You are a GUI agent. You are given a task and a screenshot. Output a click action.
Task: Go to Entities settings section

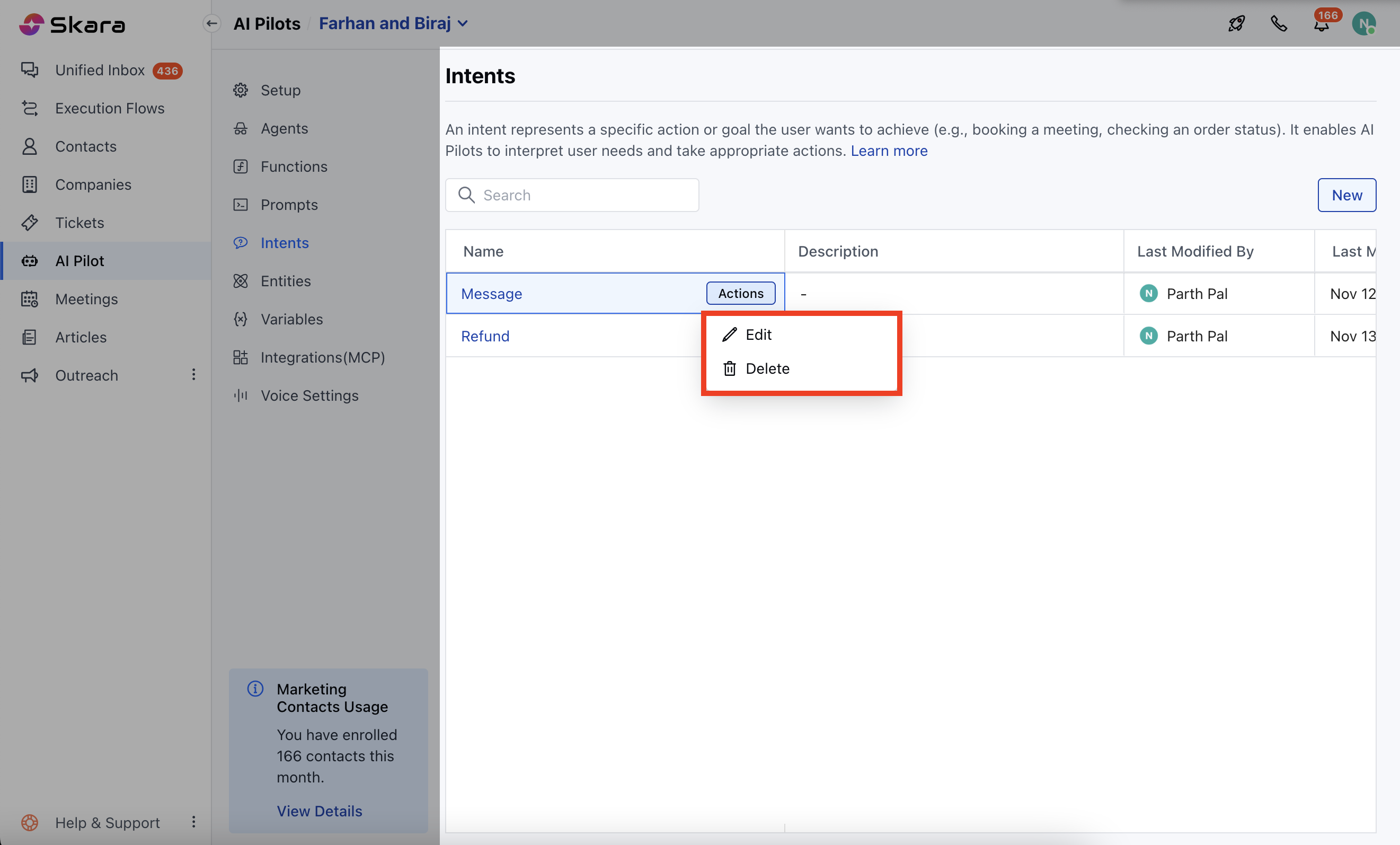point(285,281)
